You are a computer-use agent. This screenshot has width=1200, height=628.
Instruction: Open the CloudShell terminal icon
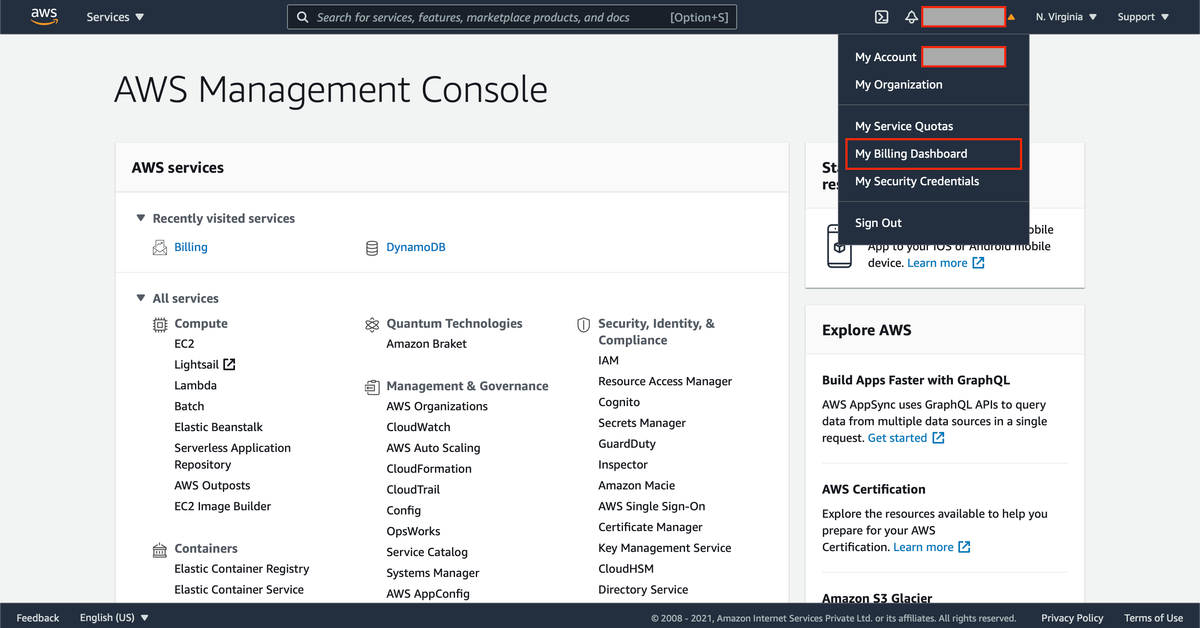pos(881,17)
